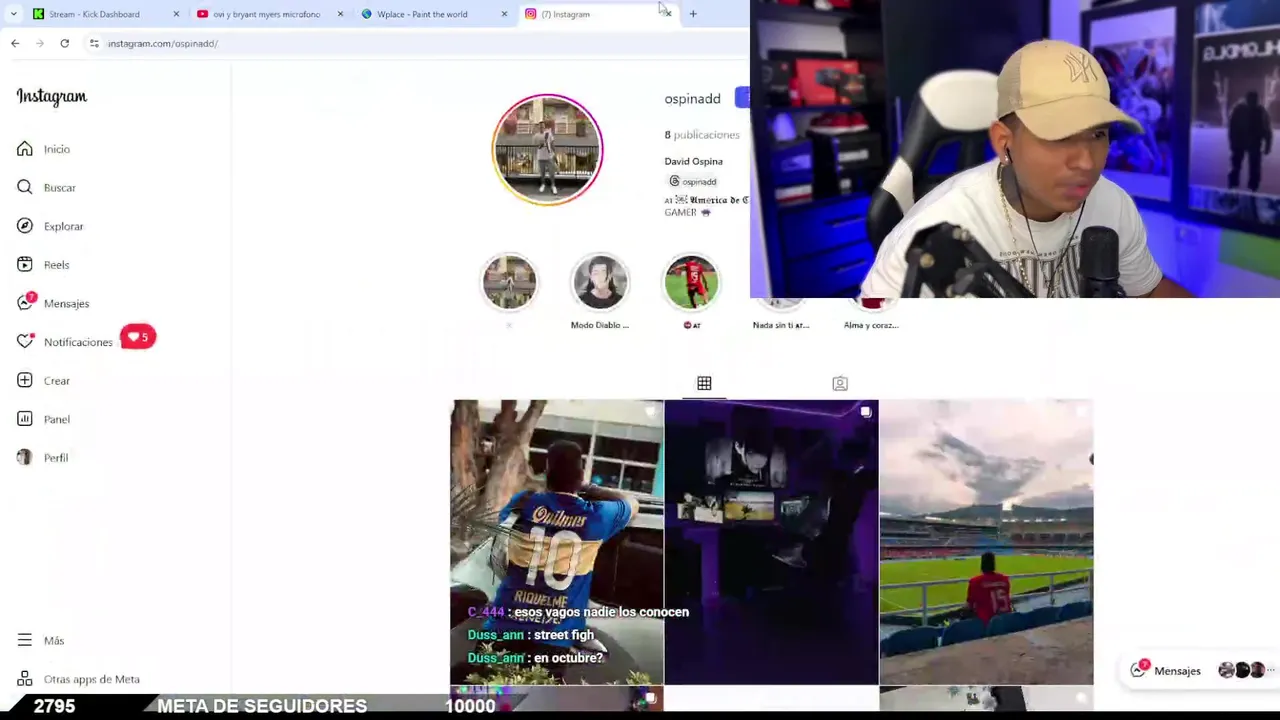
Task: Open the dark gaming setup post
Action: point(771,542)
